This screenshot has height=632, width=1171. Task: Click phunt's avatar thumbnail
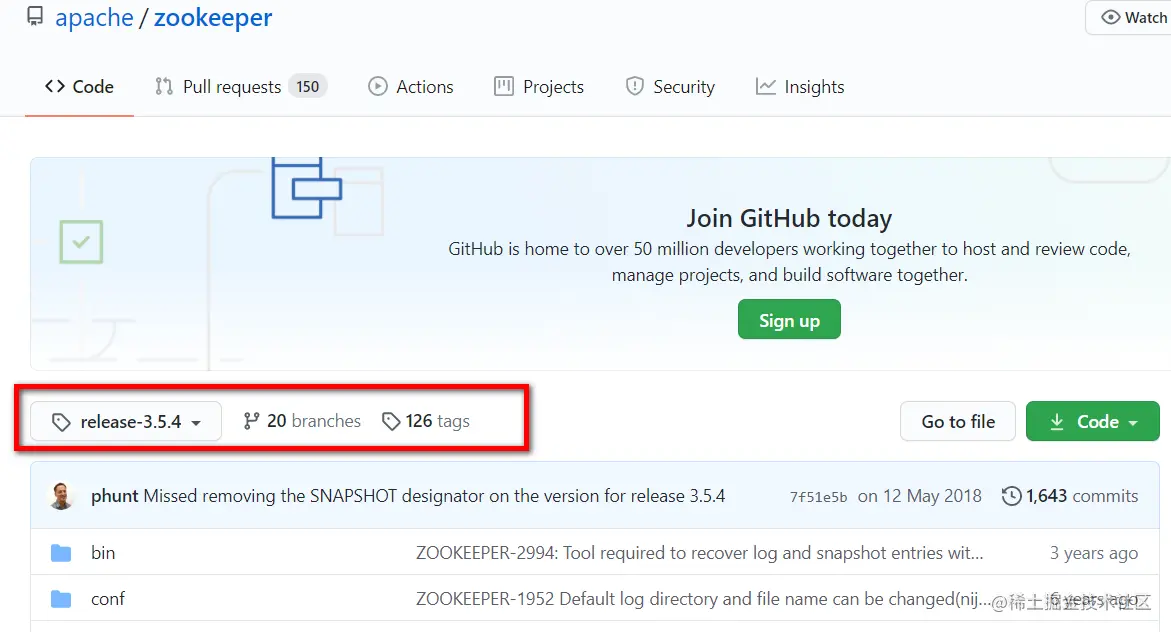[61, 496]
